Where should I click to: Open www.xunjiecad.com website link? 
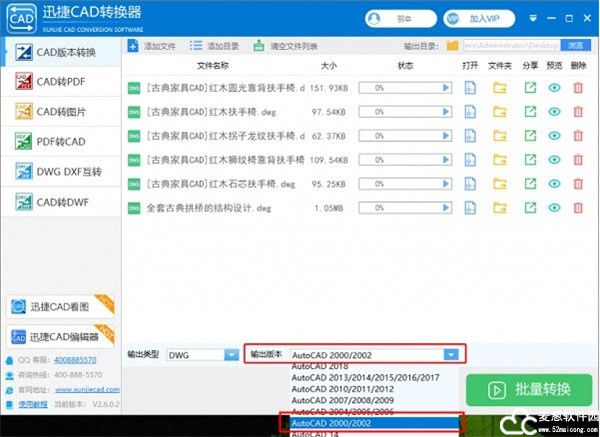(87, 390)
